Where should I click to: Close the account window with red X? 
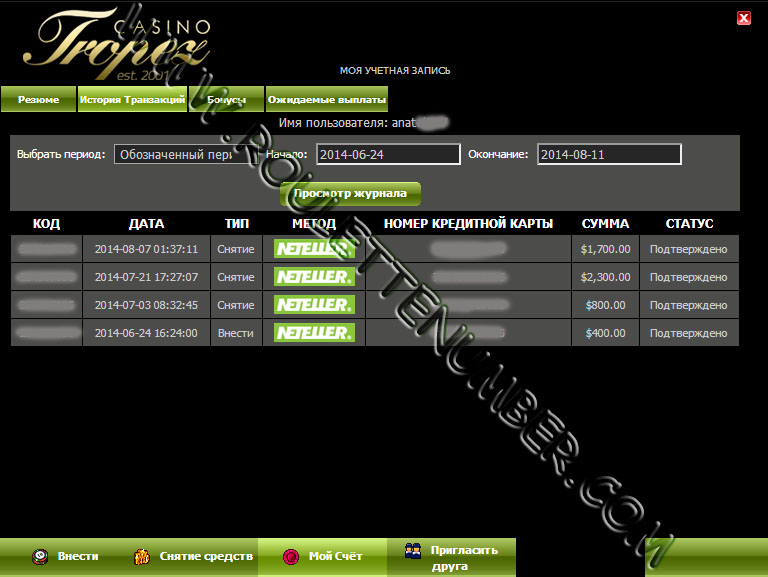pos(744,18)
